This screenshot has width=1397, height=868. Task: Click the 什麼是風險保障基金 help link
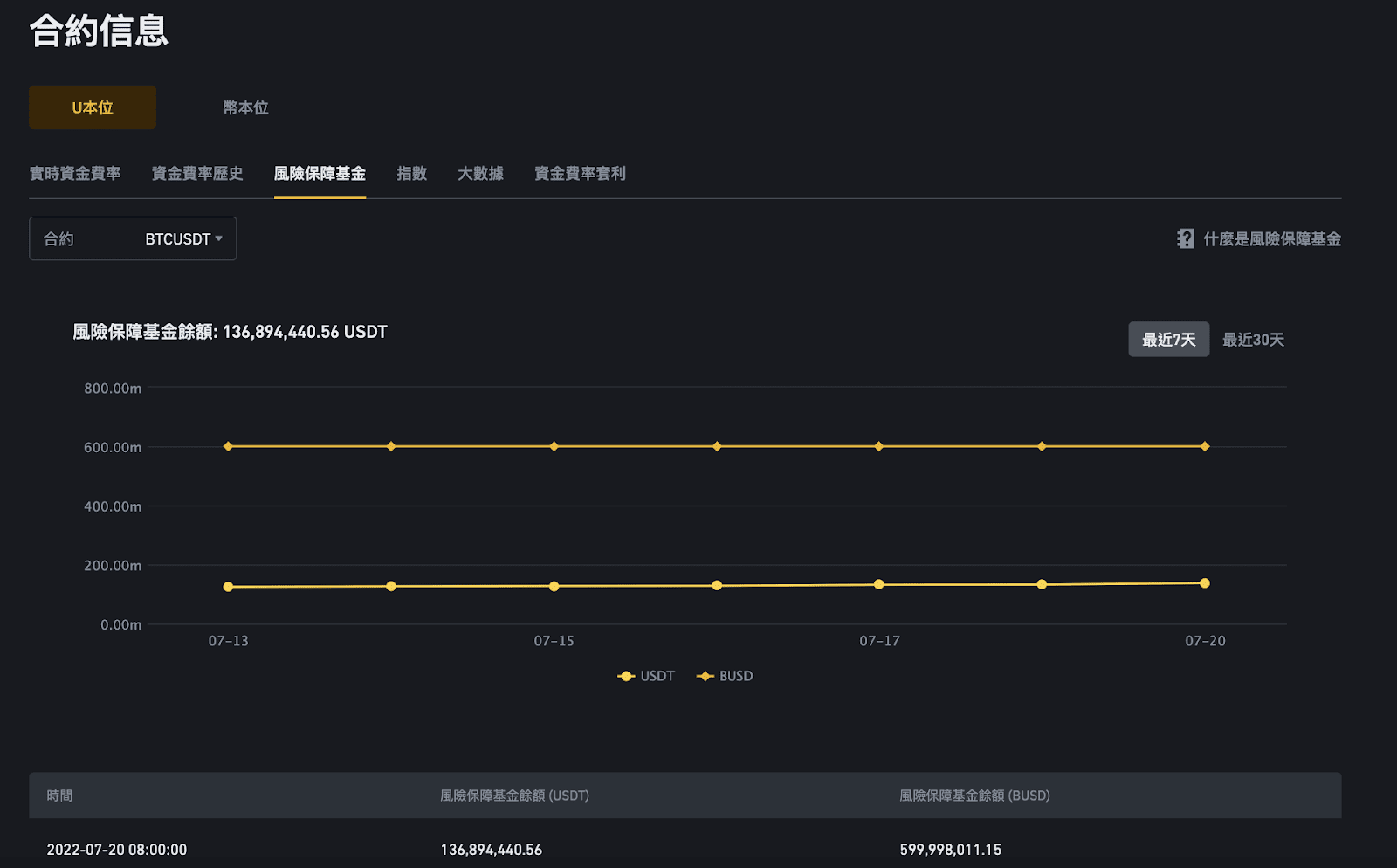coord(1272,239)
